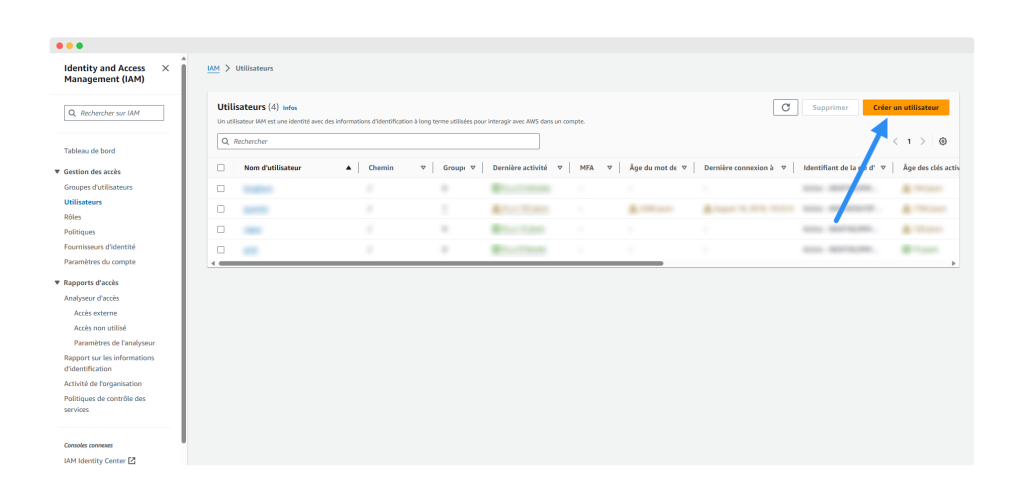Click the green macOS maximize dot
The width and height of the screenshot is (1024, 503).
tap(80, 46)
